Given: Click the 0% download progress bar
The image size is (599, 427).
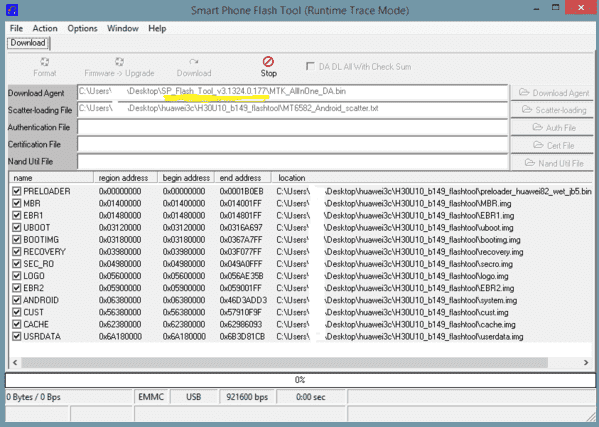Looking at the screenshot, I should tap(300, 380).
